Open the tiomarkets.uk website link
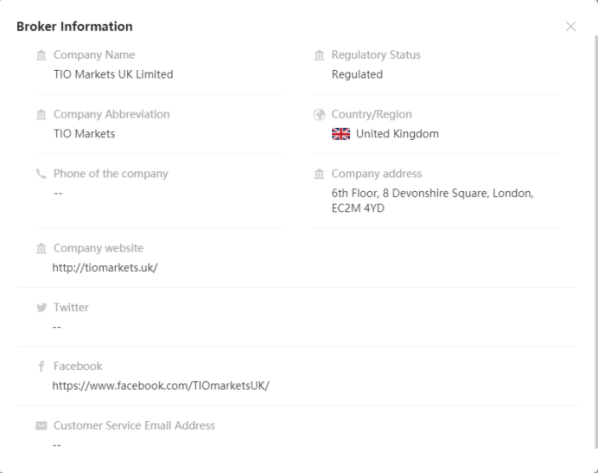Image resolution: width=598 pixels, height=473 pixels. (x=105, y=268)
